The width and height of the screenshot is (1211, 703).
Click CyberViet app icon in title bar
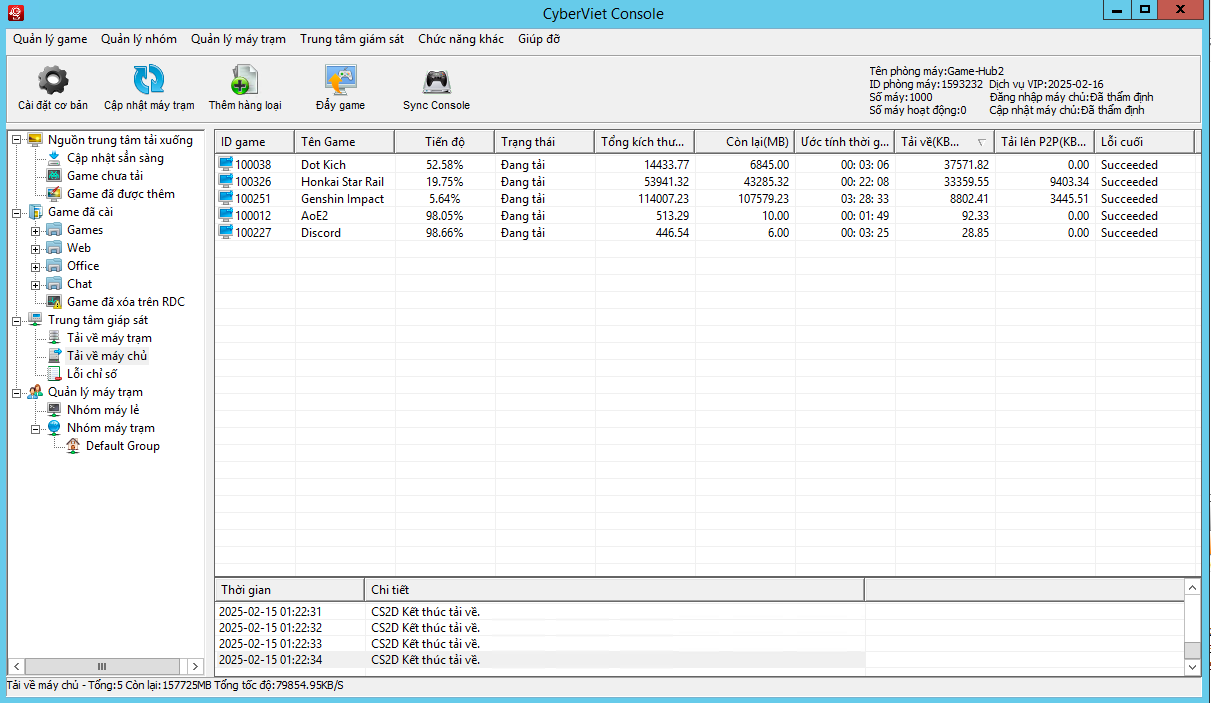(x=15, y=13)
